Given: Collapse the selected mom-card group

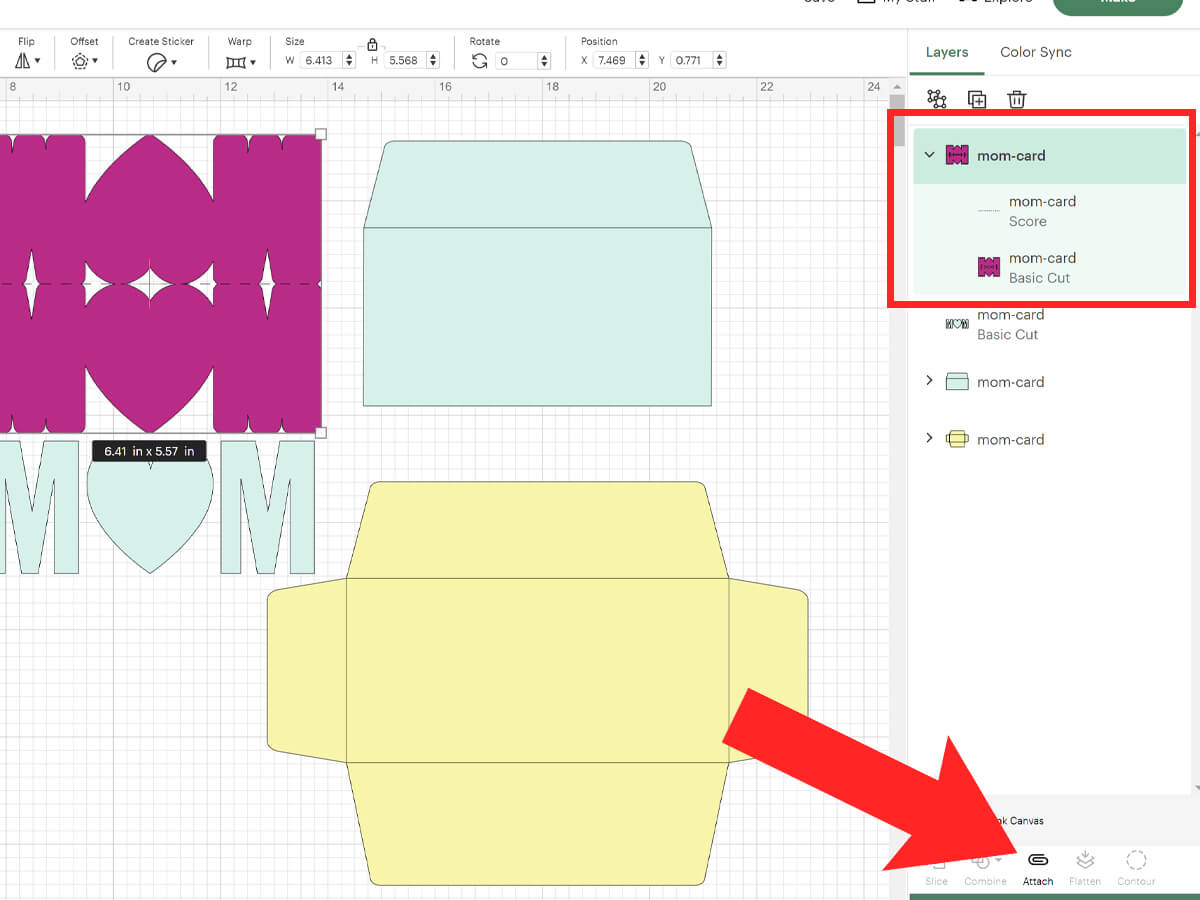Looking at the screenshot, I should (930, 155).
